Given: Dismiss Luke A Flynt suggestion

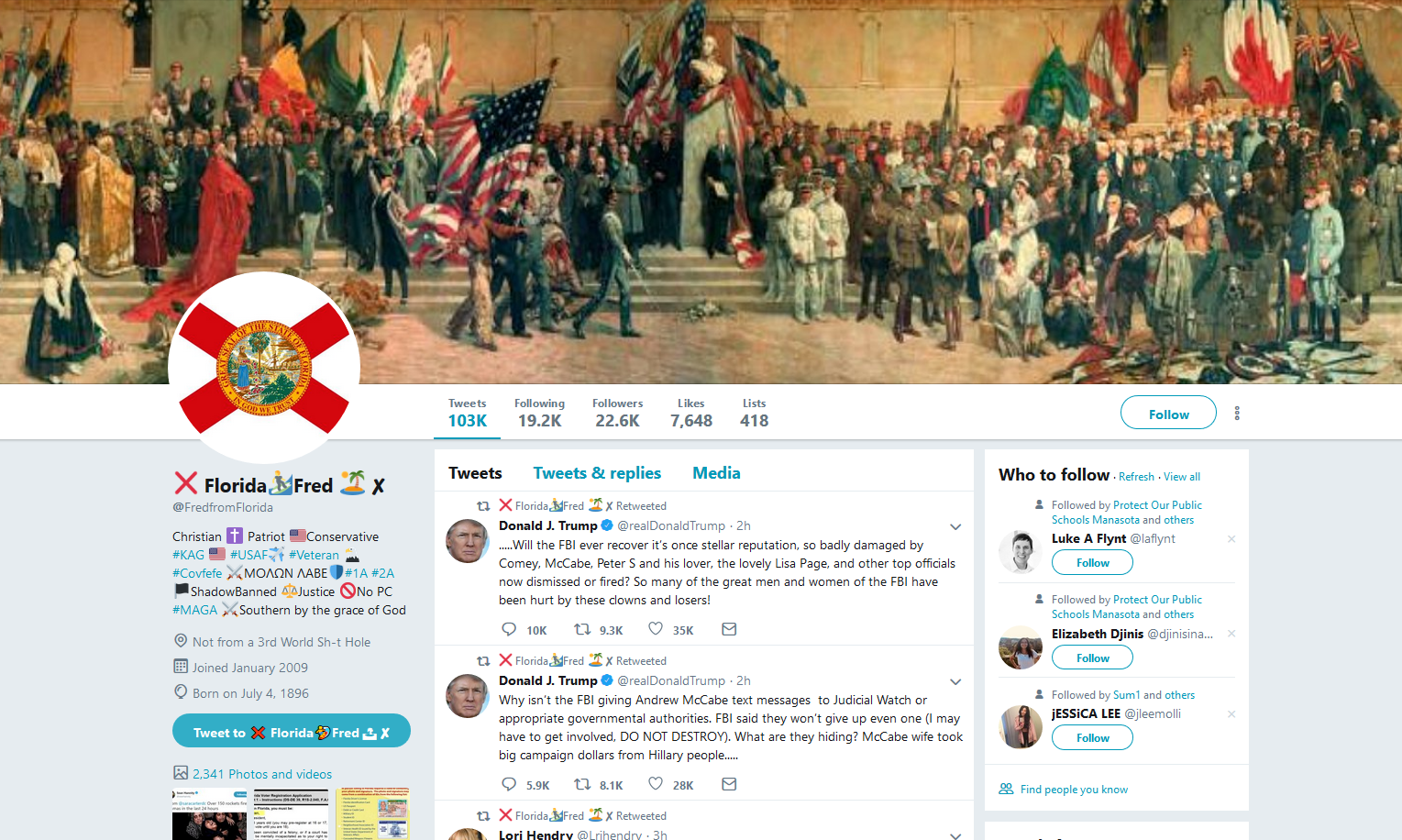Looking at the screenshot, I should (x=1231, y=539).
